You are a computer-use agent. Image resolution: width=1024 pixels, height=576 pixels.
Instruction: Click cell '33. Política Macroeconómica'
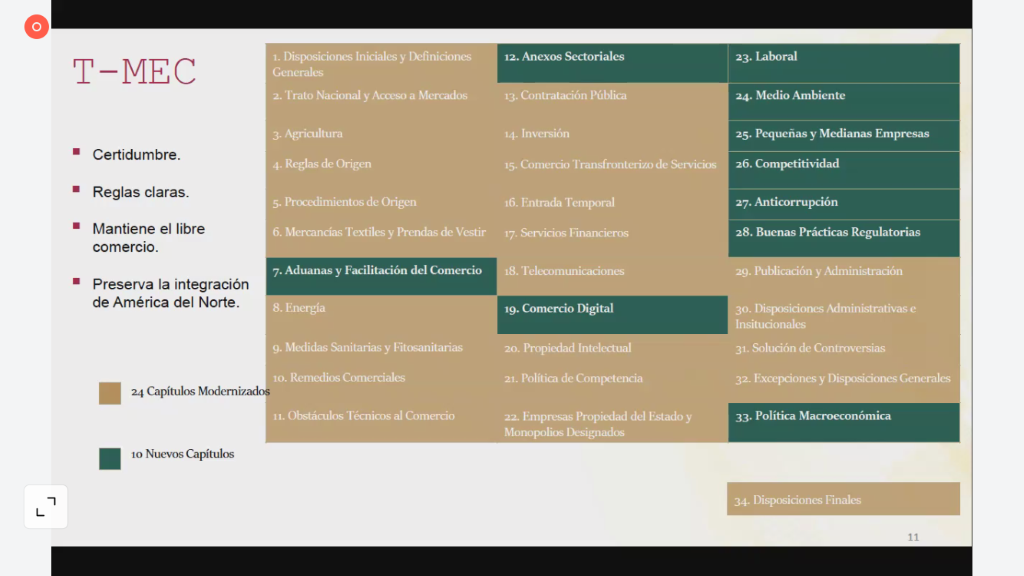pyautogui.click(x=844, y=423)
